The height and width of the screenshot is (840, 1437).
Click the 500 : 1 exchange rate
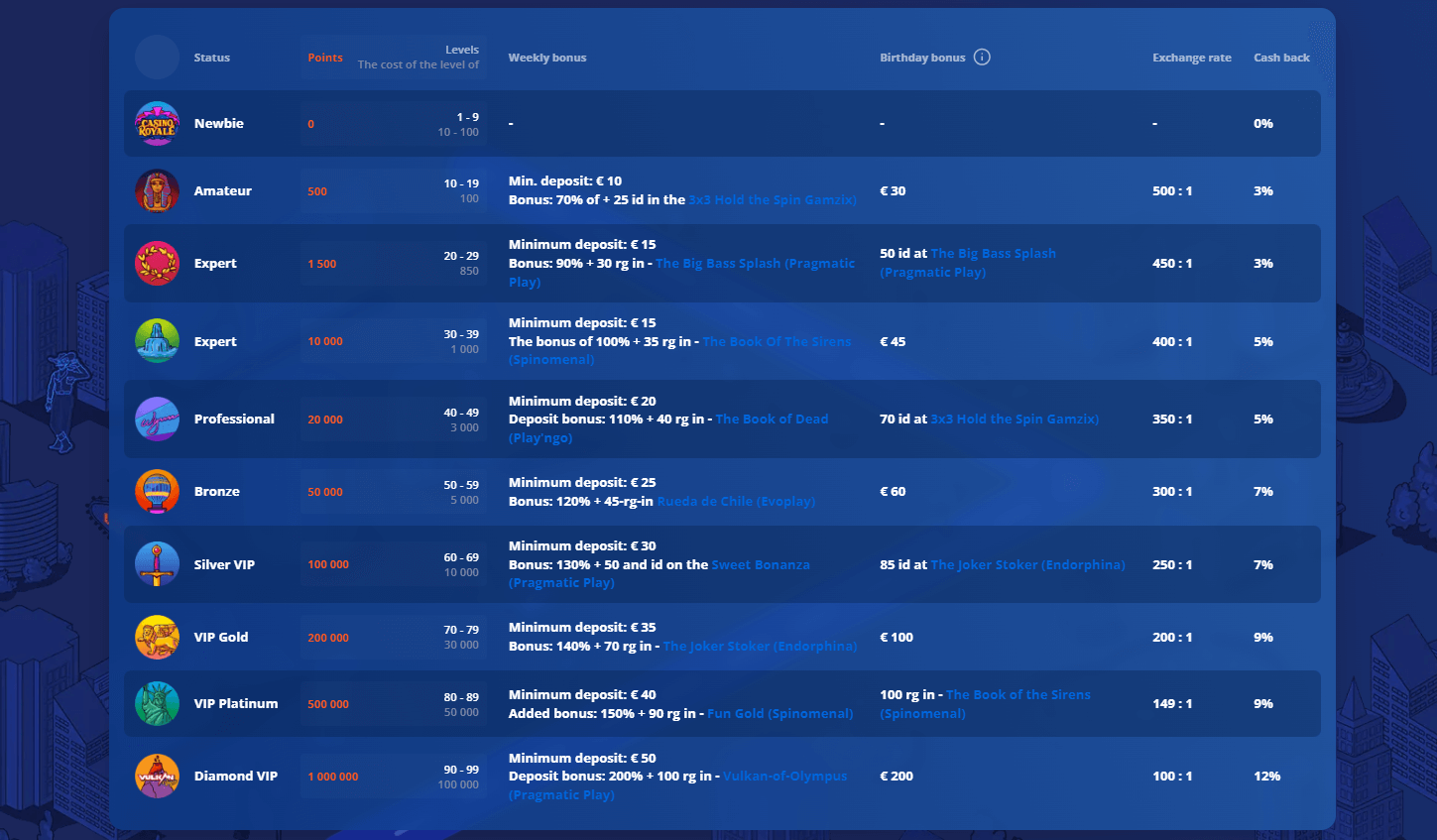(1172, 190)
